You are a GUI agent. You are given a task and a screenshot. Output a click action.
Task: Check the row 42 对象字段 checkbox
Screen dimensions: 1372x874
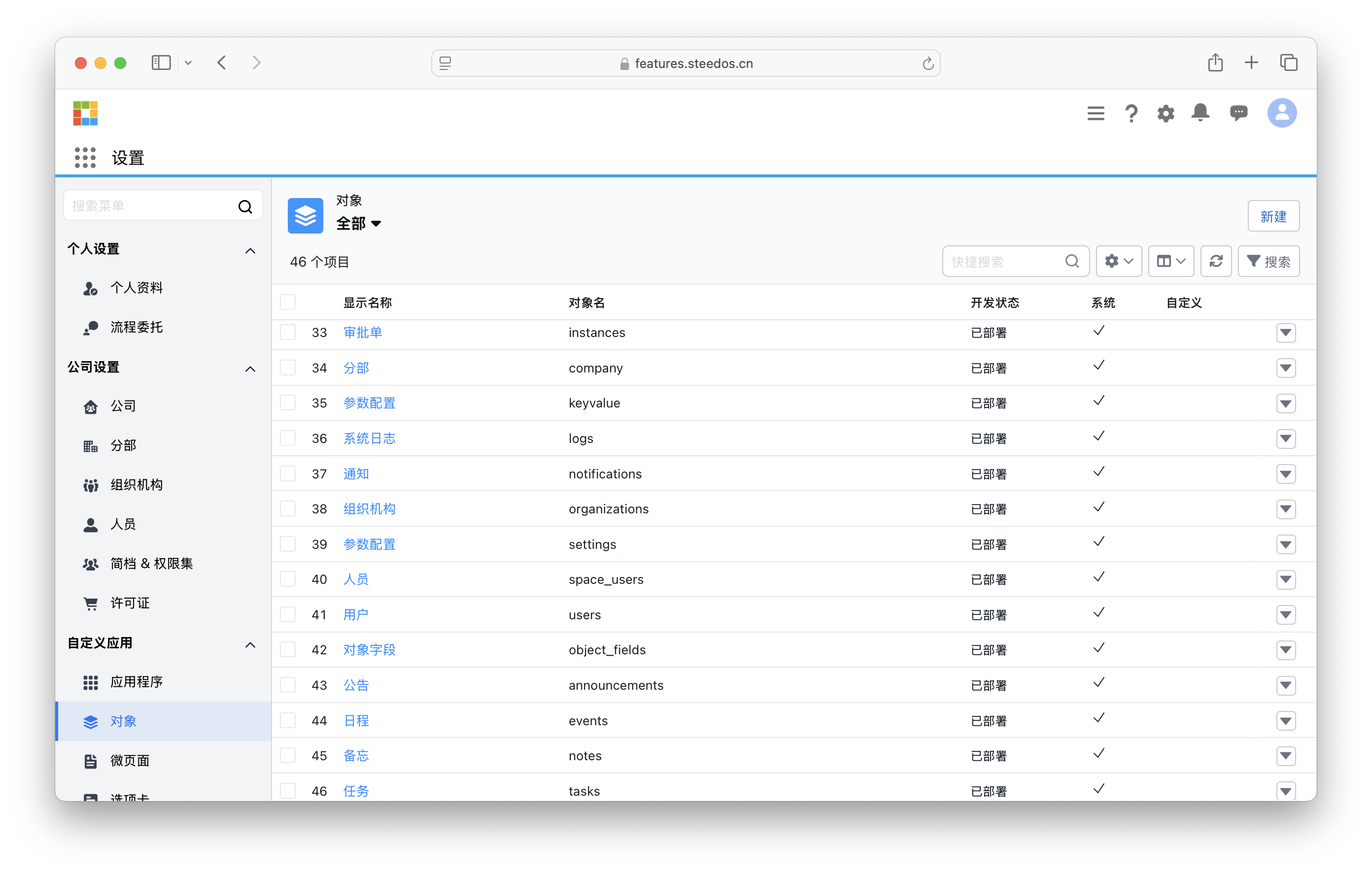tap(288, 650)
